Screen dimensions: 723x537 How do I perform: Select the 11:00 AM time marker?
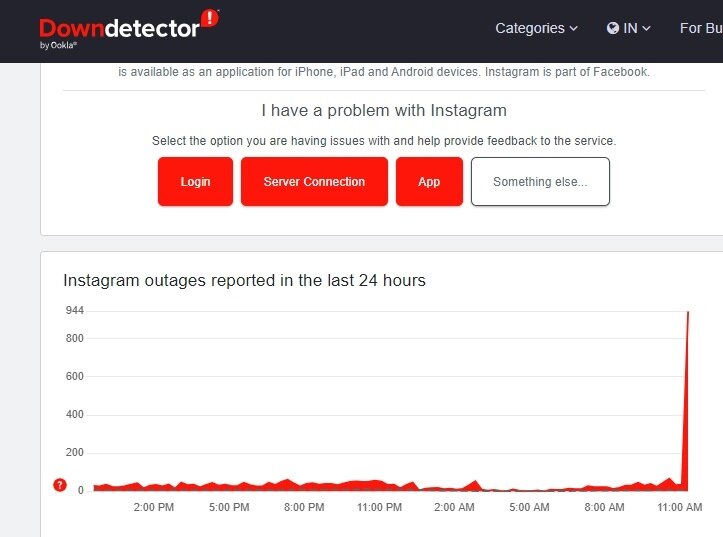[680, 508]
